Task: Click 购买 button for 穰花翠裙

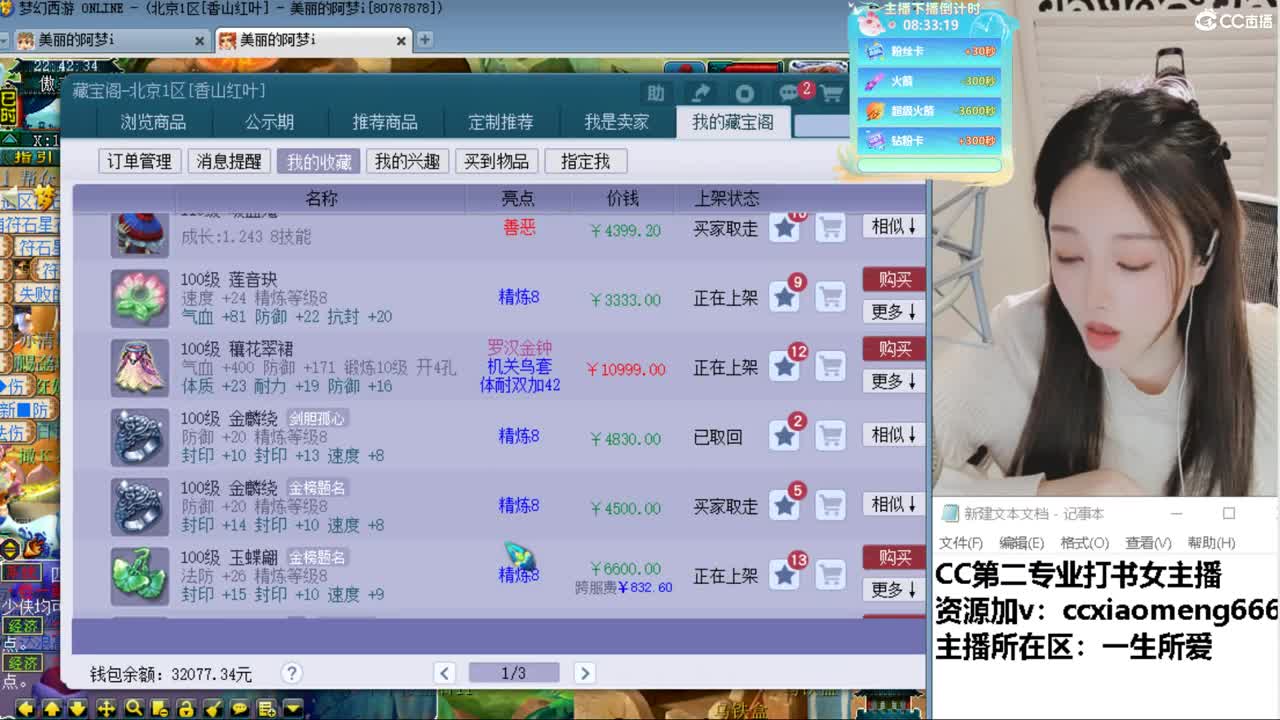Action: pos(891,349)
